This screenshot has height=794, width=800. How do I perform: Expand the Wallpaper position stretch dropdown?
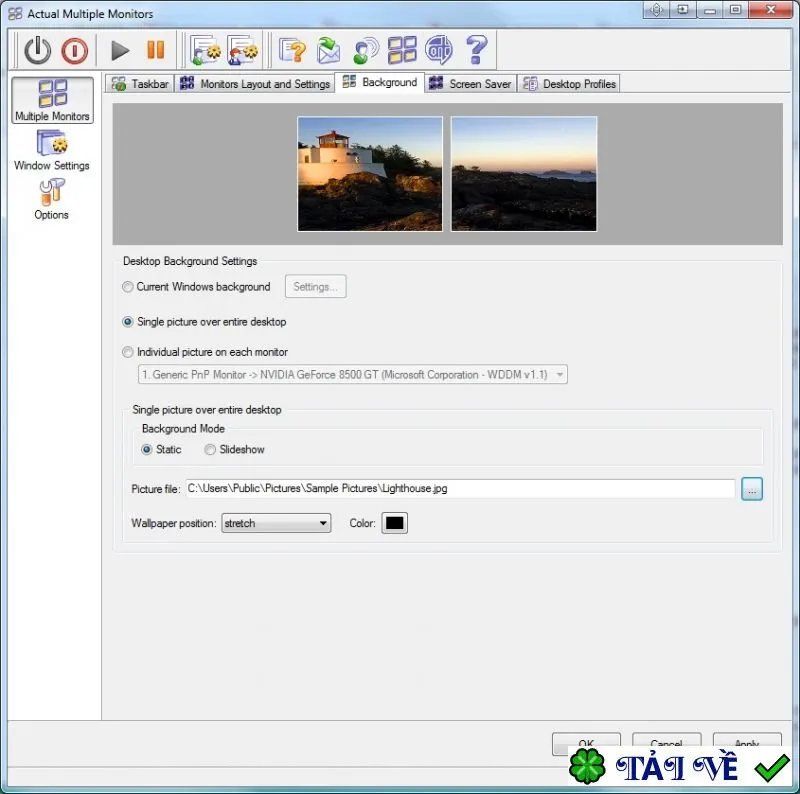coord(276,523)
